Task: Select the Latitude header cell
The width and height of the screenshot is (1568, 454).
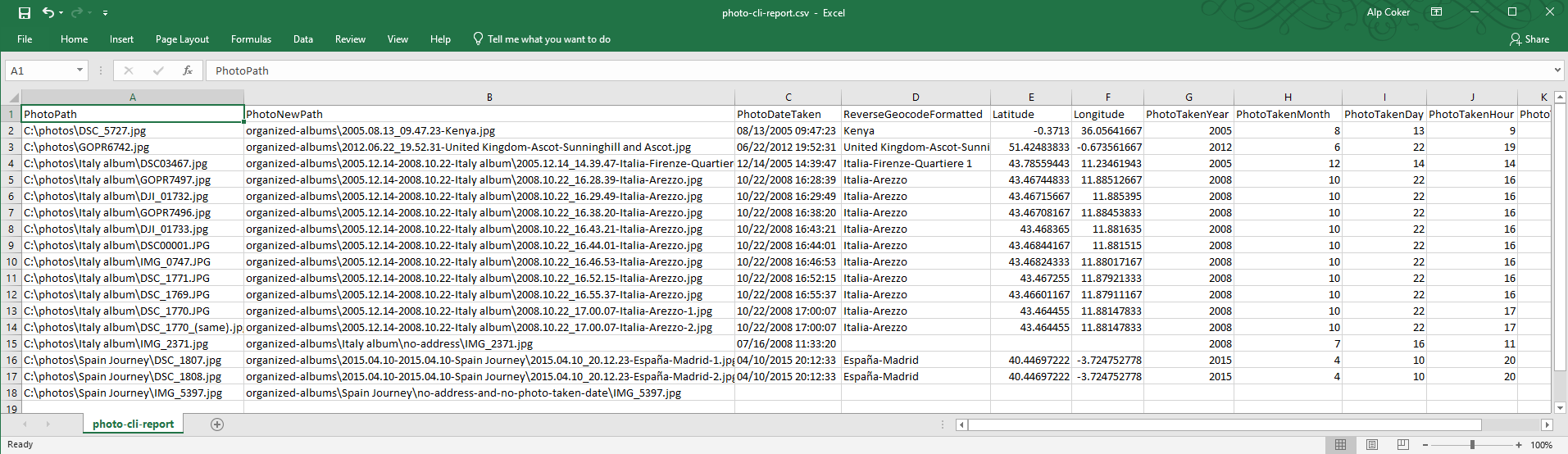Action: tap(1031, 114)
